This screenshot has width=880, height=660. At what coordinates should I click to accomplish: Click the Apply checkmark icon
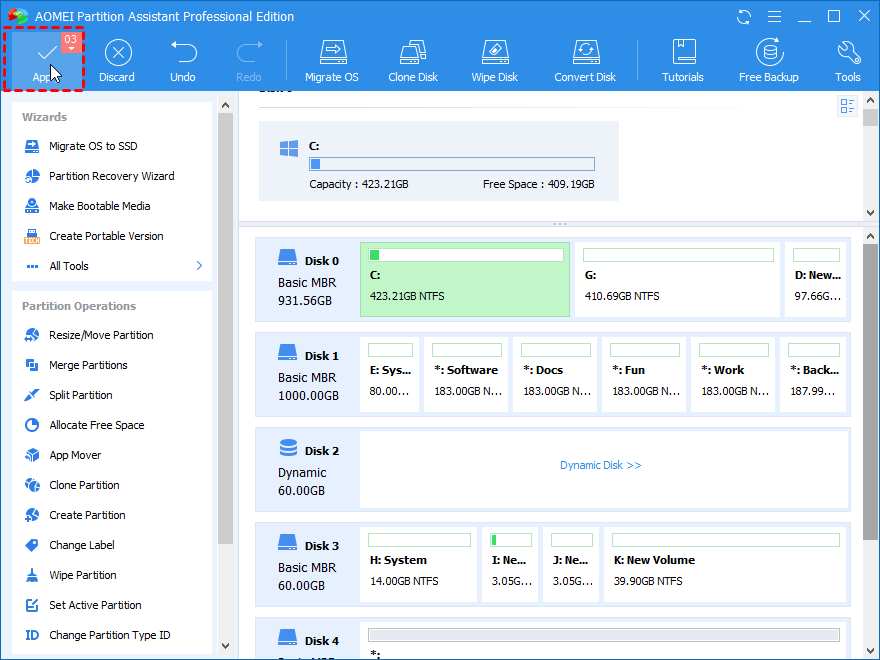(x=45, y=53)
